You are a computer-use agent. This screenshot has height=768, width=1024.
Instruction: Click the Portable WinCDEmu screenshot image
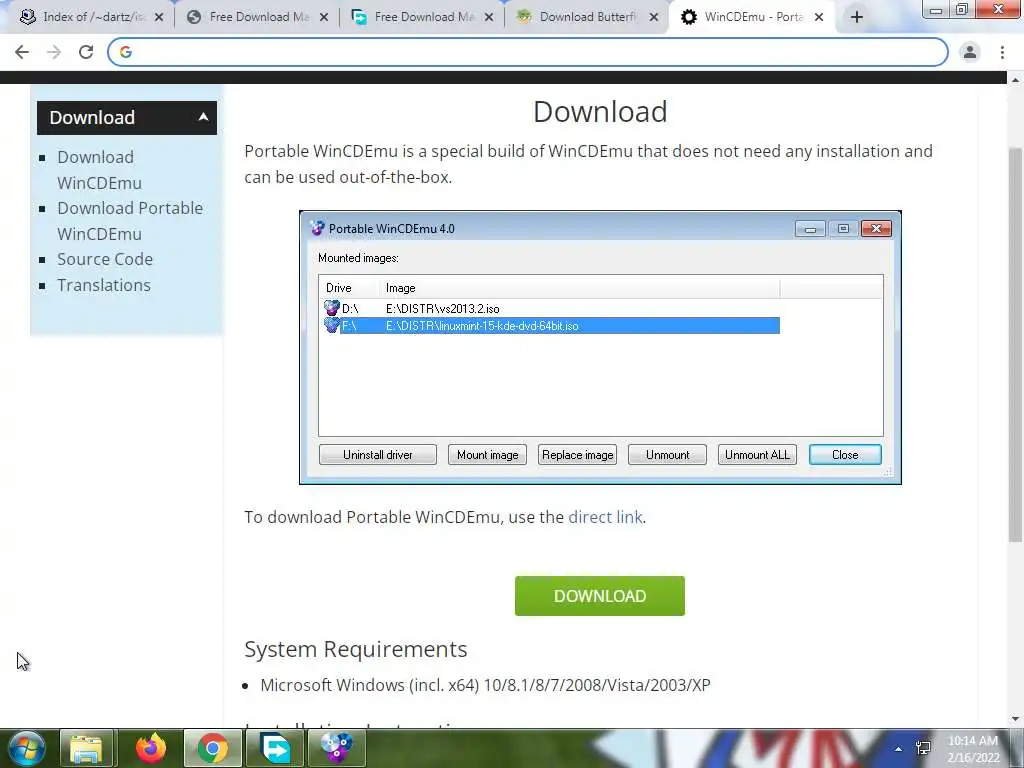tap(600, 347)
